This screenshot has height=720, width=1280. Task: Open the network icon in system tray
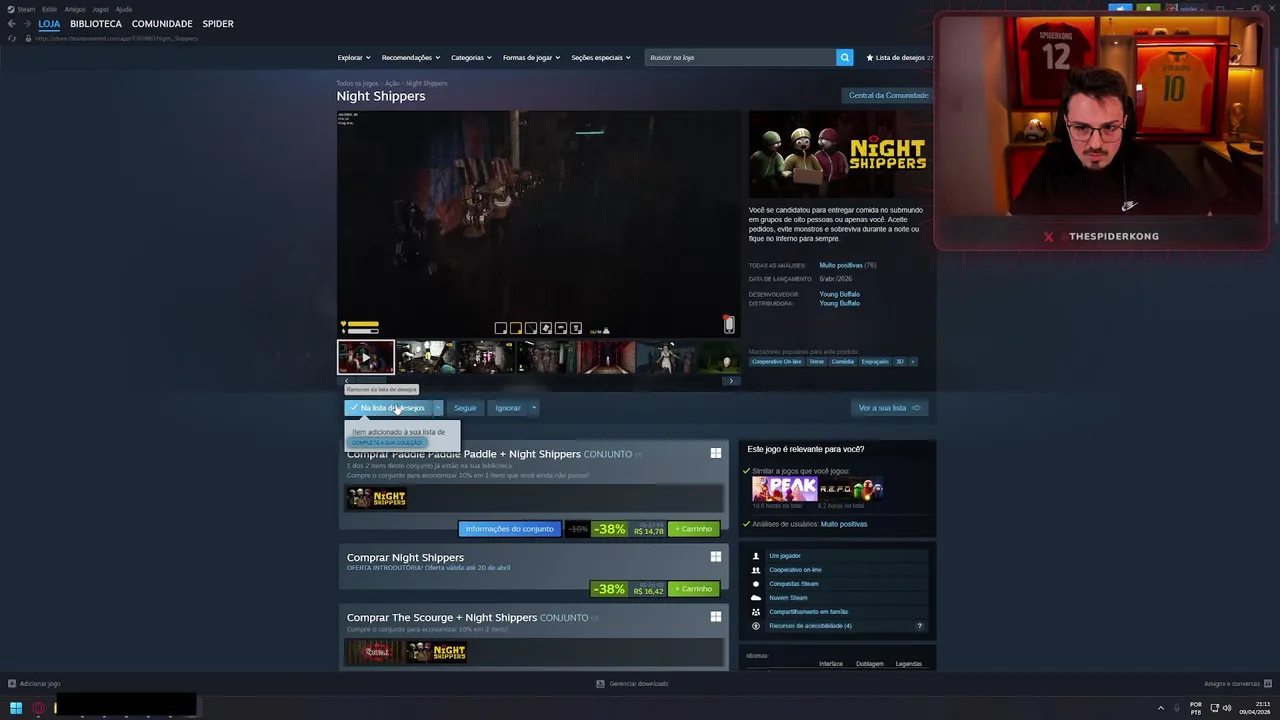1214,708
